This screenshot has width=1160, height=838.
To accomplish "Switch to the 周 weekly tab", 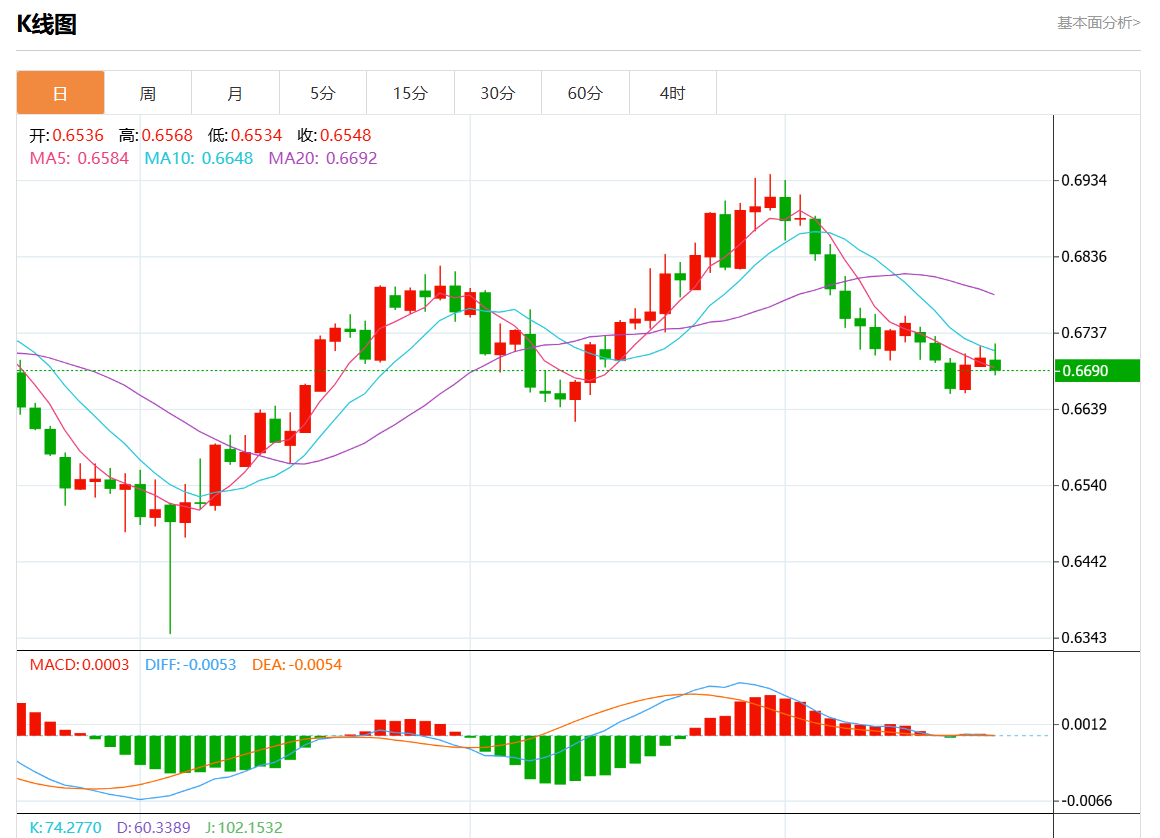I will click(x=148, y=93).
